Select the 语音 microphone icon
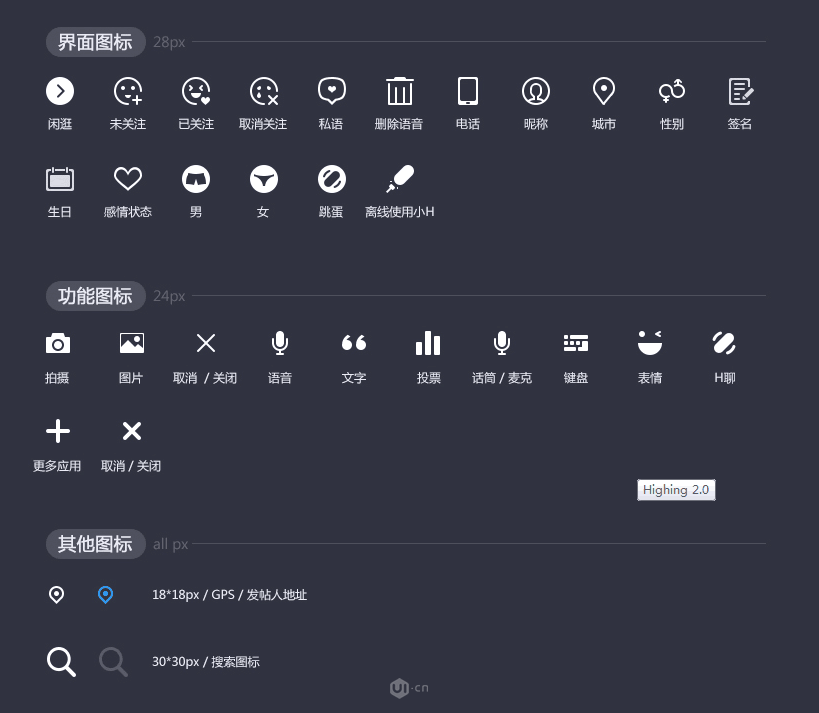 click(280, 343)
